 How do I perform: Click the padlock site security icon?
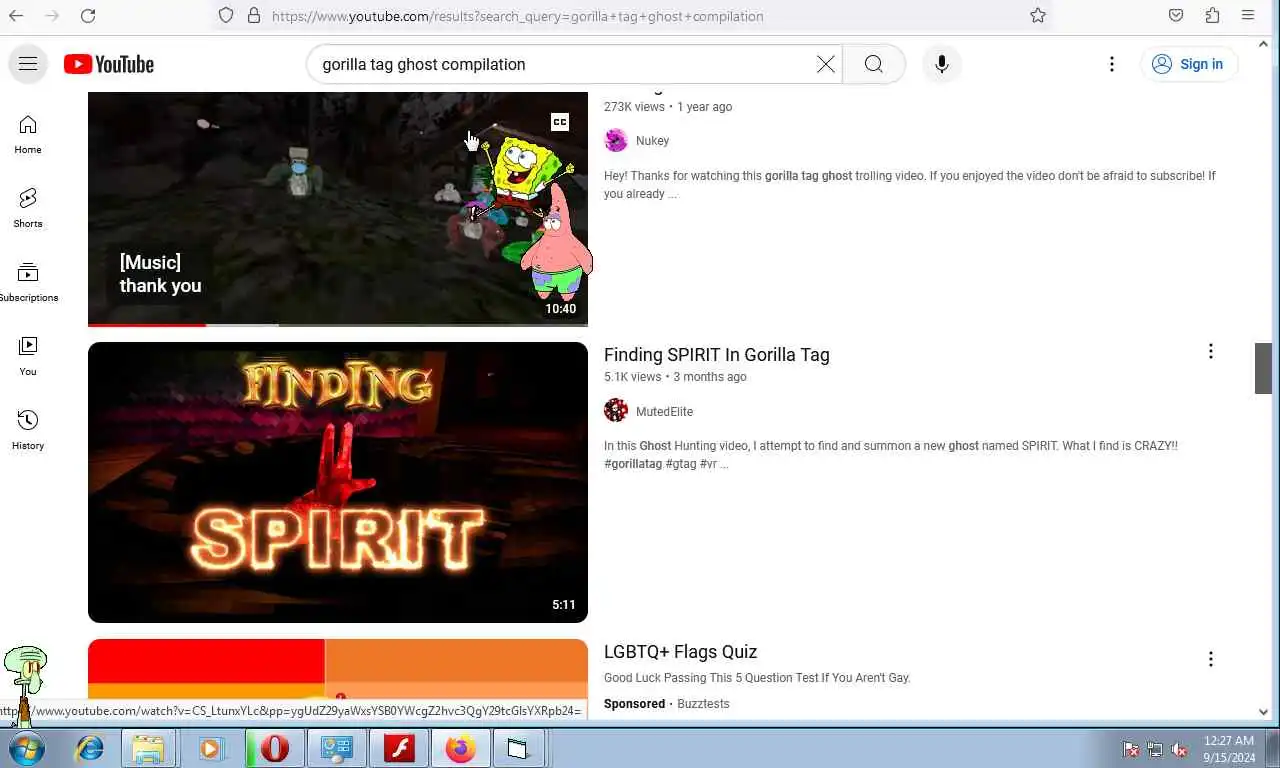pos(254,16)
